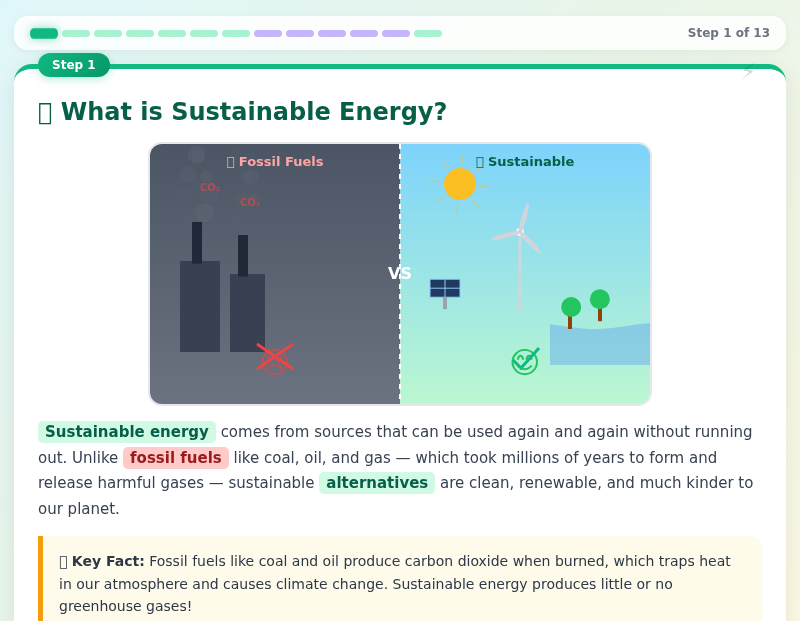
Task: Click the green checkmark badge
Action: point(523,361)
